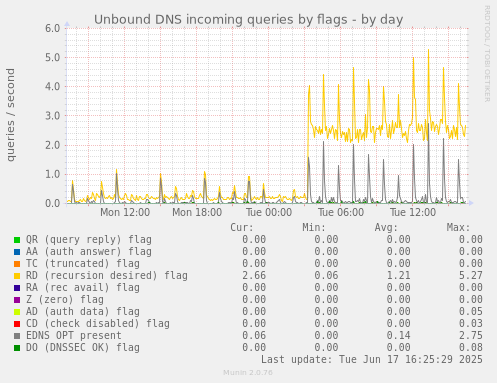The width and height of the screenshot is (497, 383).
Task: Click the 'Tue 06:00' x-axis label
Action: (x=341, y=213)
